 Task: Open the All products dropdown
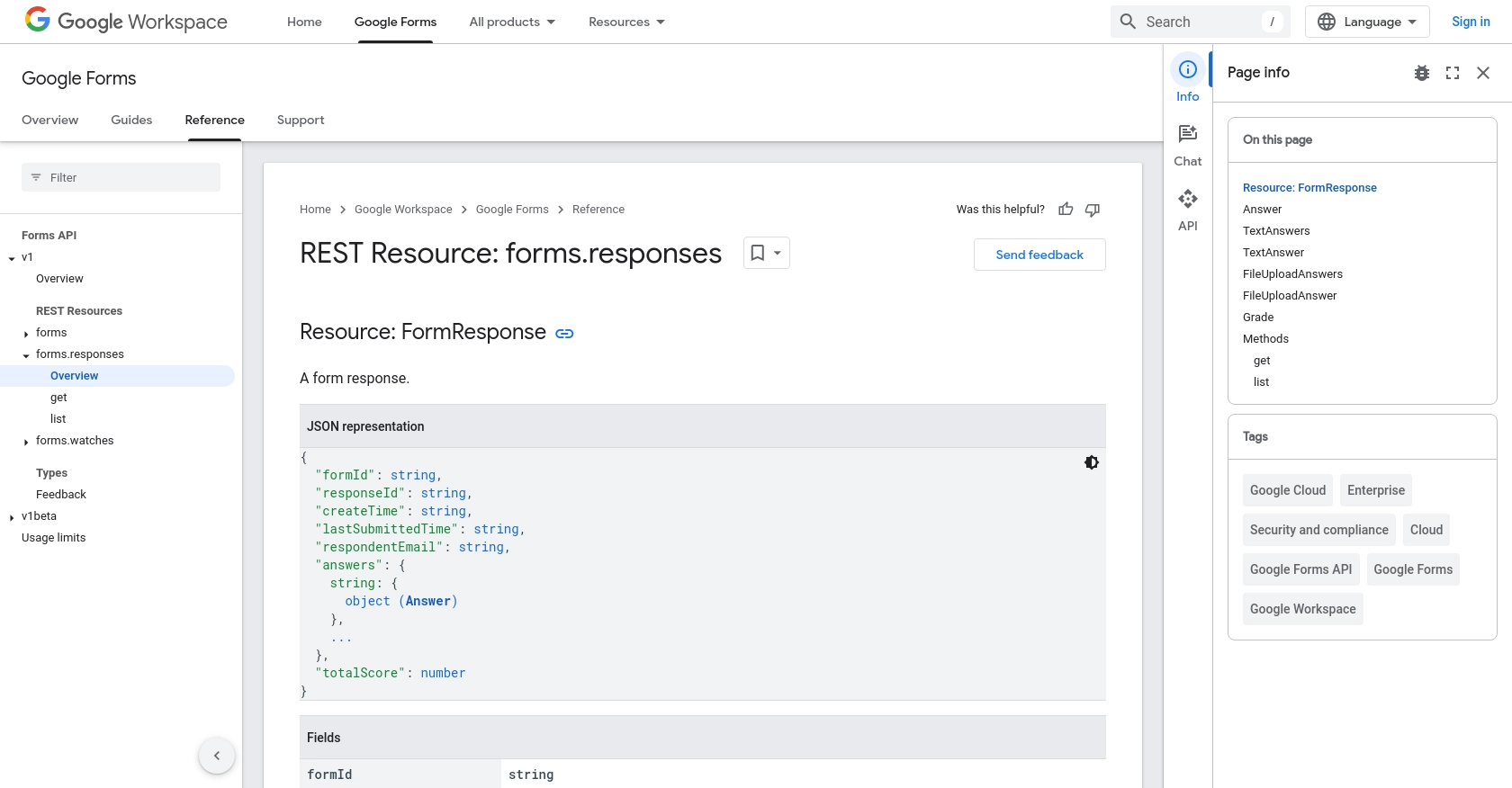(x=512, y=22)
